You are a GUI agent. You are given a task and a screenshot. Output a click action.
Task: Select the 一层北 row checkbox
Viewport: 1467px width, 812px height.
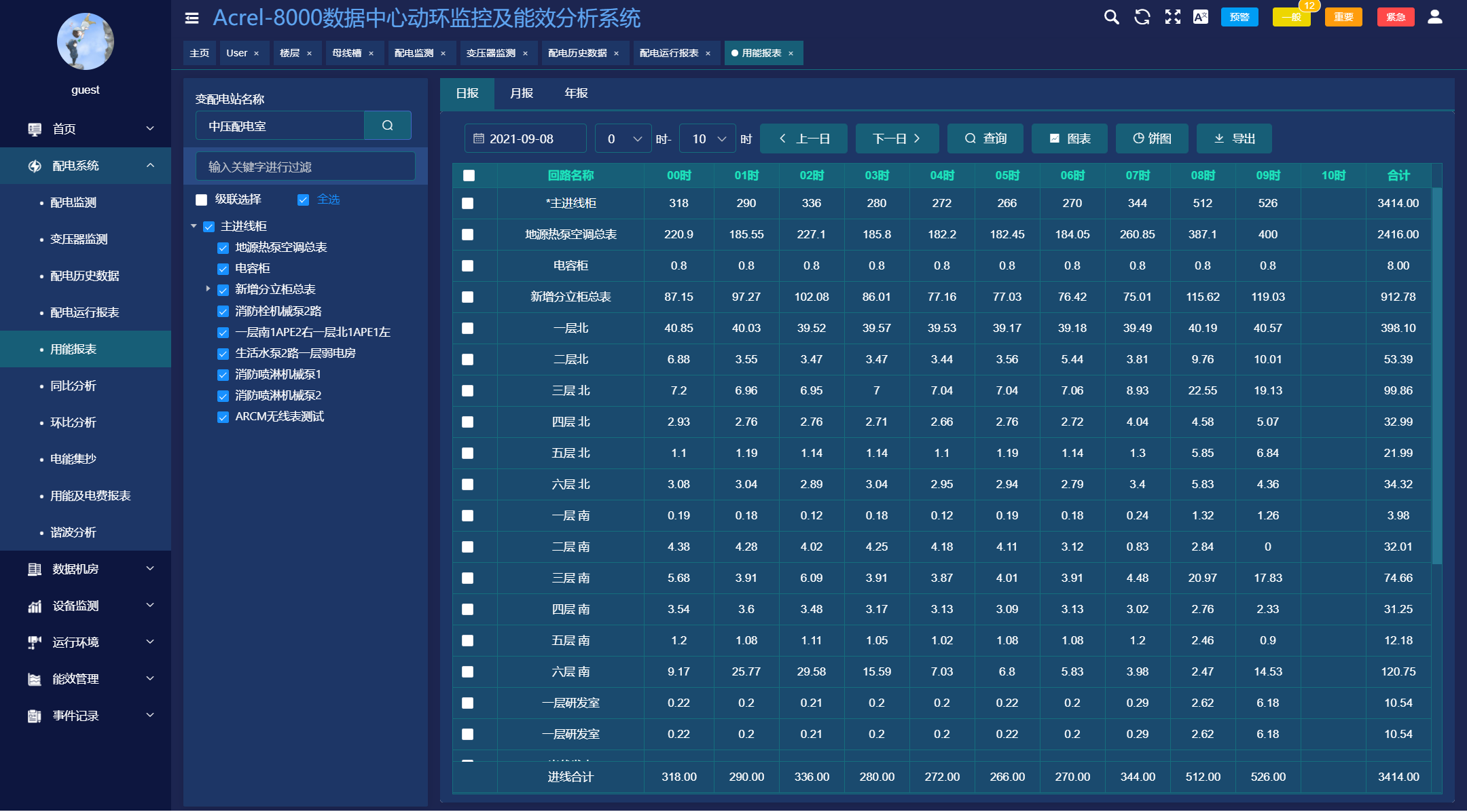click(x=467, y=329)
